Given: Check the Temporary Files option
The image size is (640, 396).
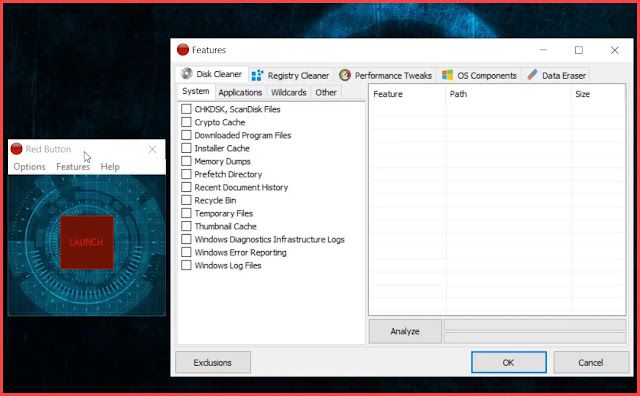Looking at the screenshot, I should [x=186, y=214].
